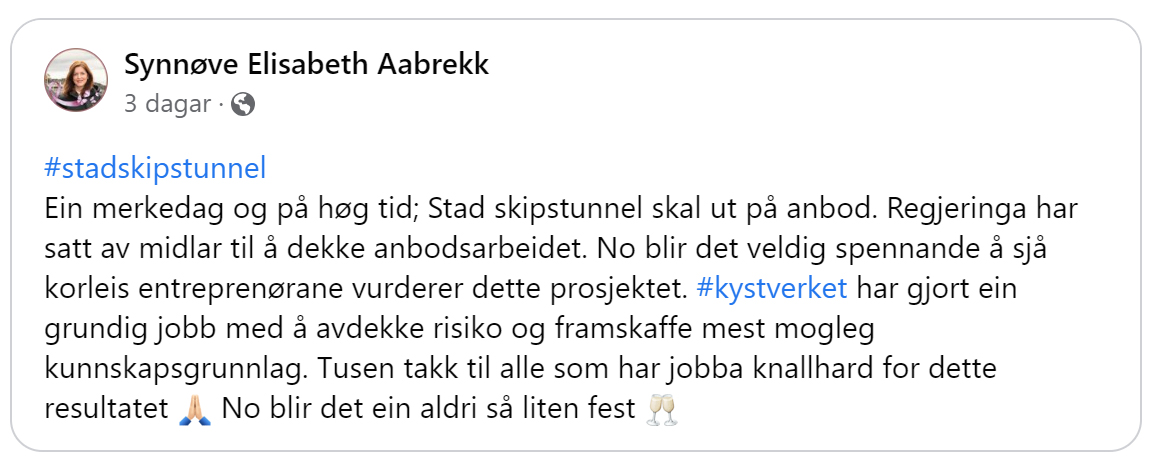
Task: Click the globe public audience icon
Action: [x=243, y=105]
